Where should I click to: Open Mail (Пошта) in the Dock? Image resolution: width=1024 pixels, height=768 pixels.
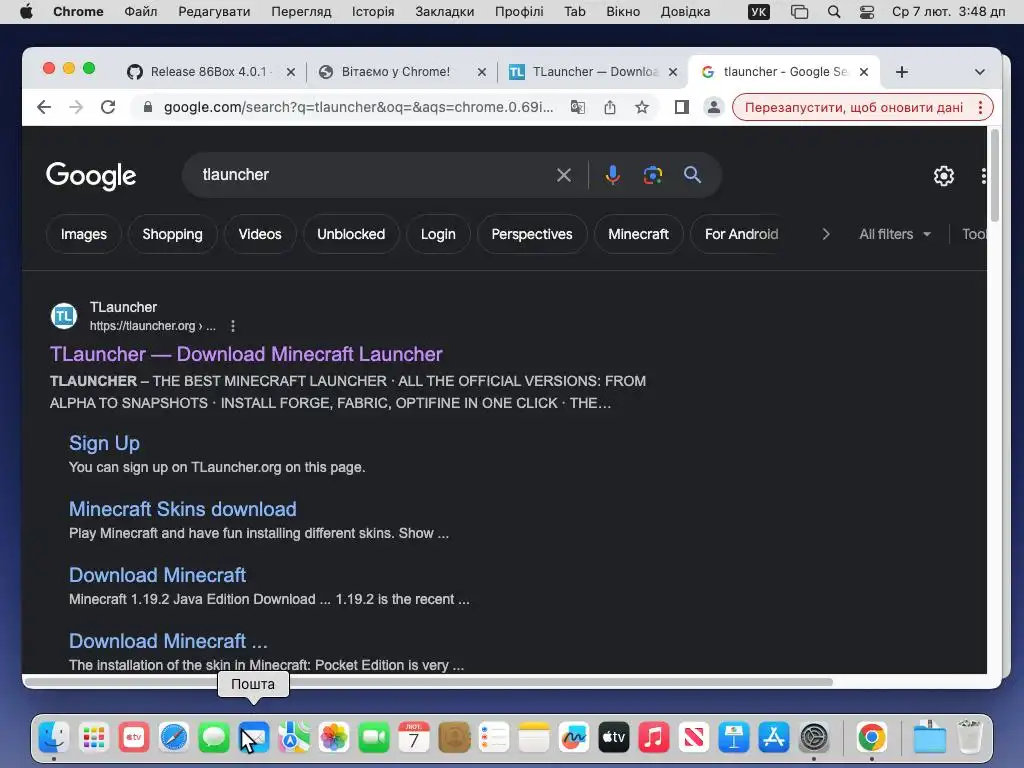coord(253,738)
